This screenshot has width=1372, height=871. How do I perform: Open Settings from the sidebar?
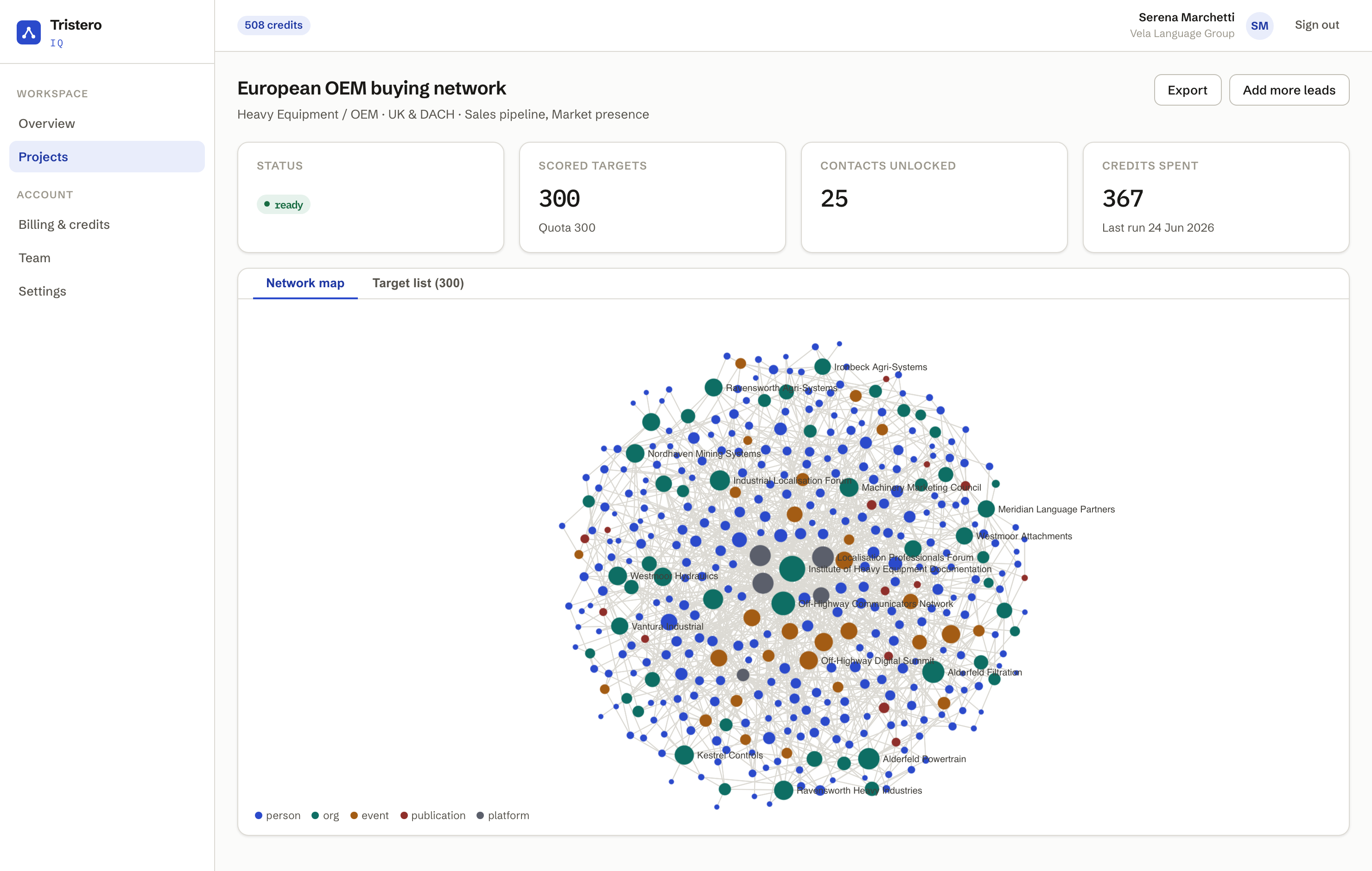[107, 291]
